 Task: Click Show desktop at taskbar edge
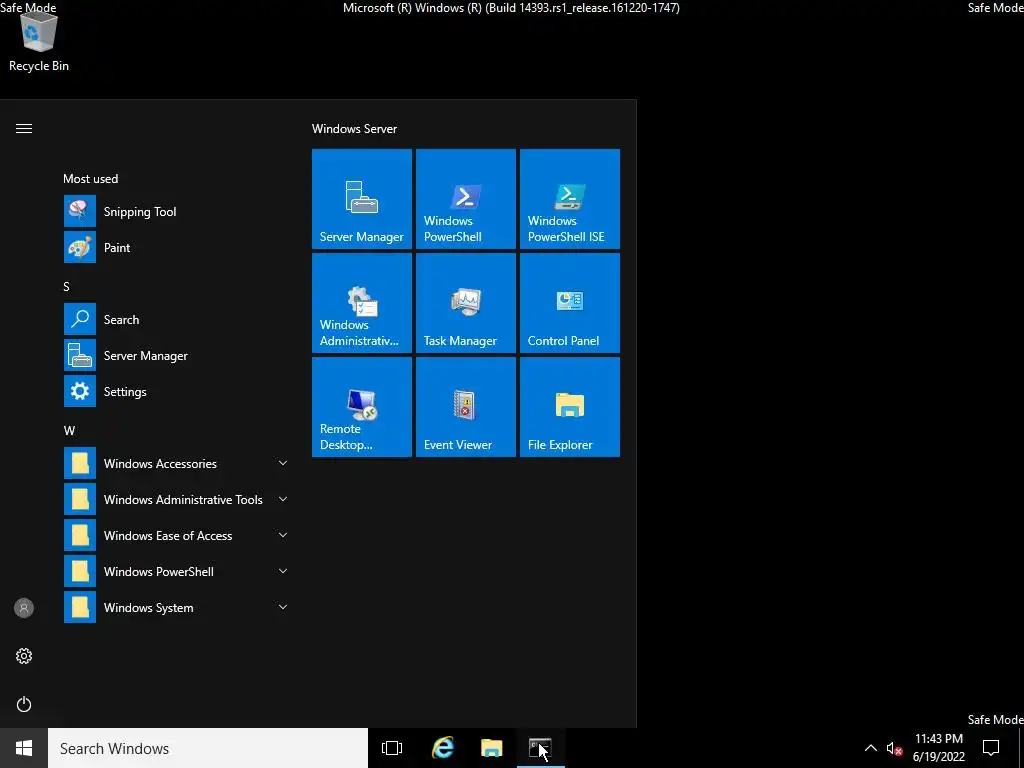click(1021, 748)
